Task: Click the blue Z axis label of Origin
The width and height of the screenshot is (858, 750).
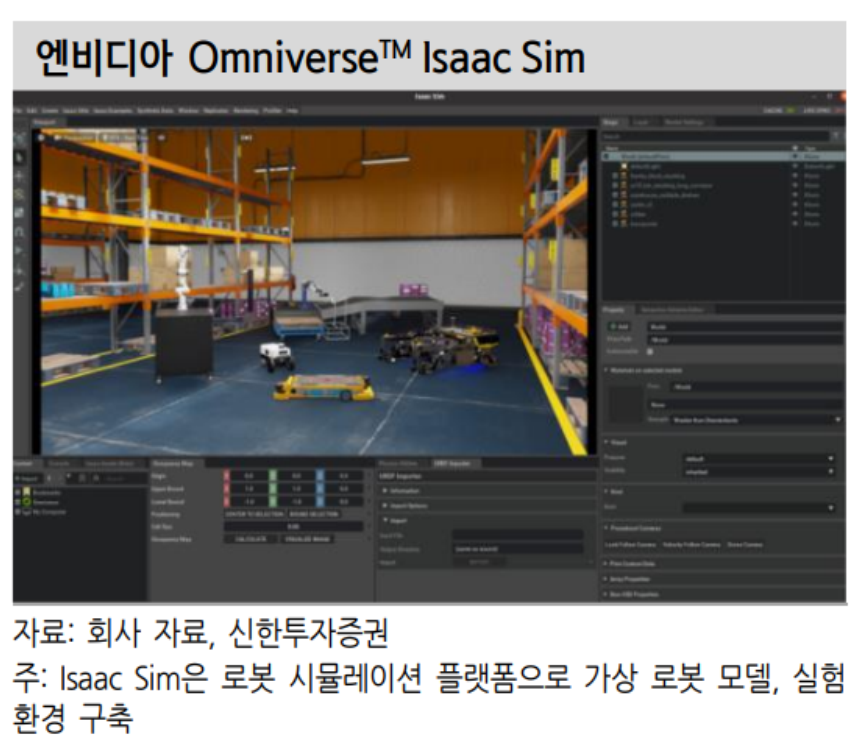Action: [319, 476]
